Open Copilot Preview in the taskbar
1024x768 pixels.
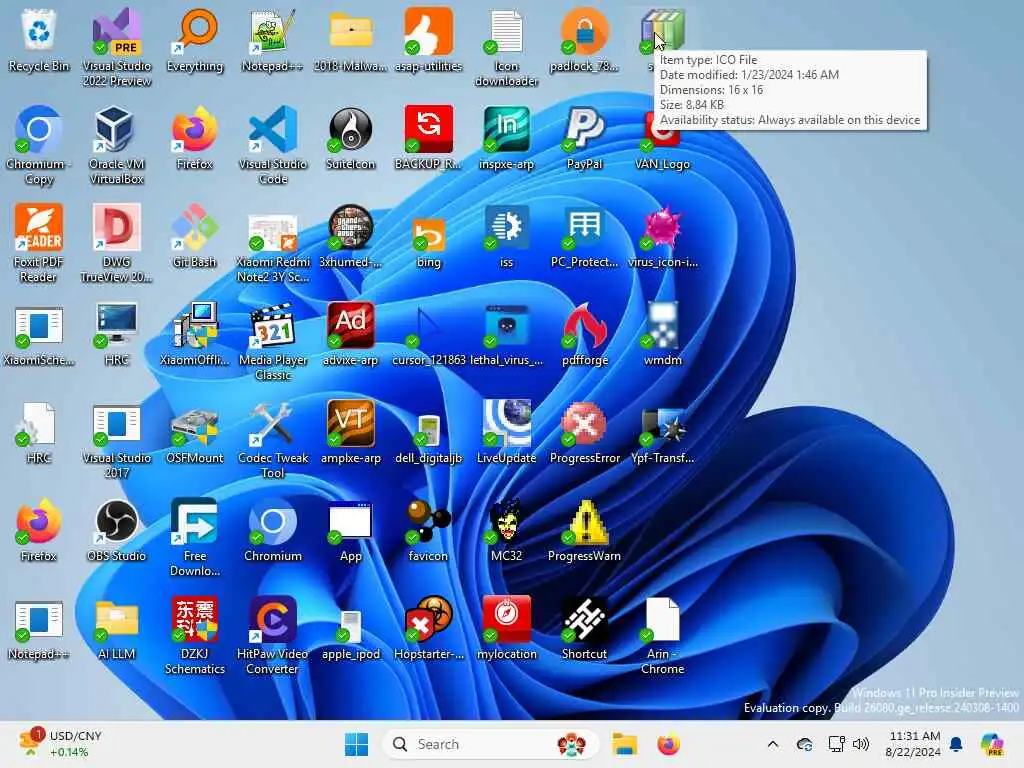(992, 744)
